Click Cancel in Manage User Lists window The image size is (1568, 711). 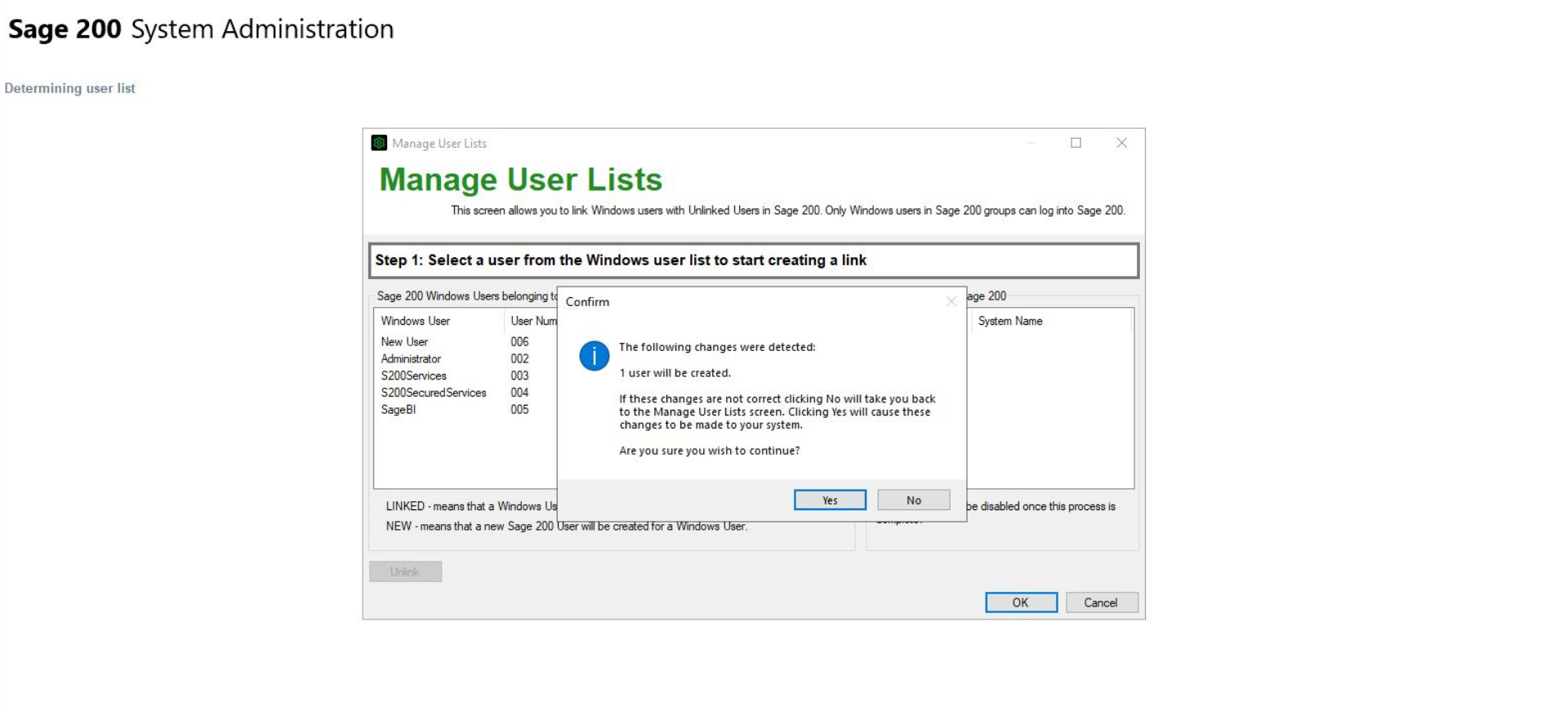pyautogui.click(x=1101, y=602)
